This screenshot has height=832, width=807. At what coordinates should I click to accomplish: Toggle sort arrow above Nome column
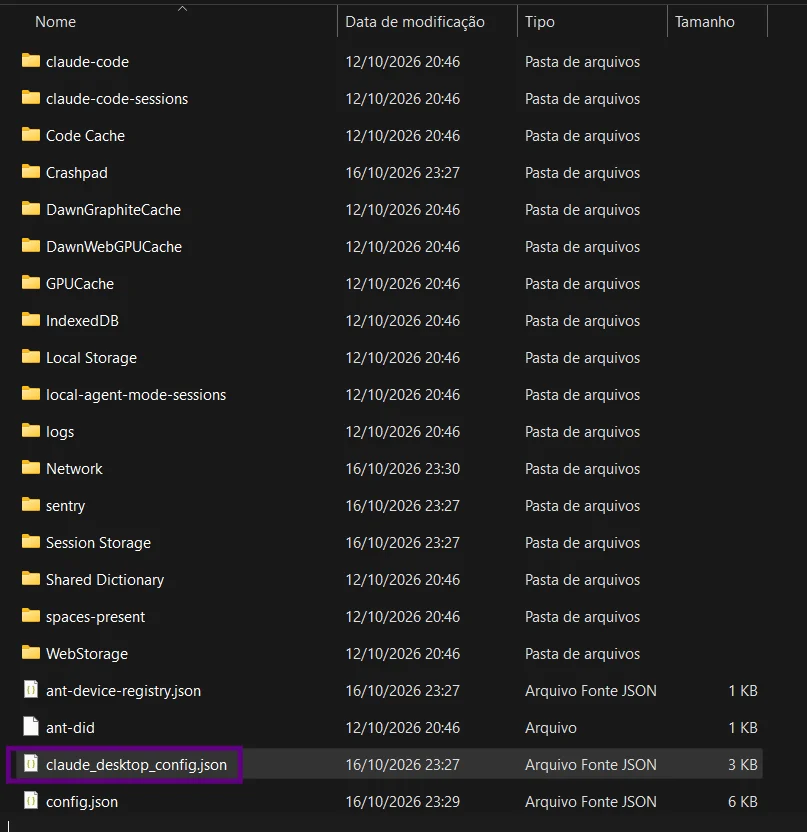183,8
